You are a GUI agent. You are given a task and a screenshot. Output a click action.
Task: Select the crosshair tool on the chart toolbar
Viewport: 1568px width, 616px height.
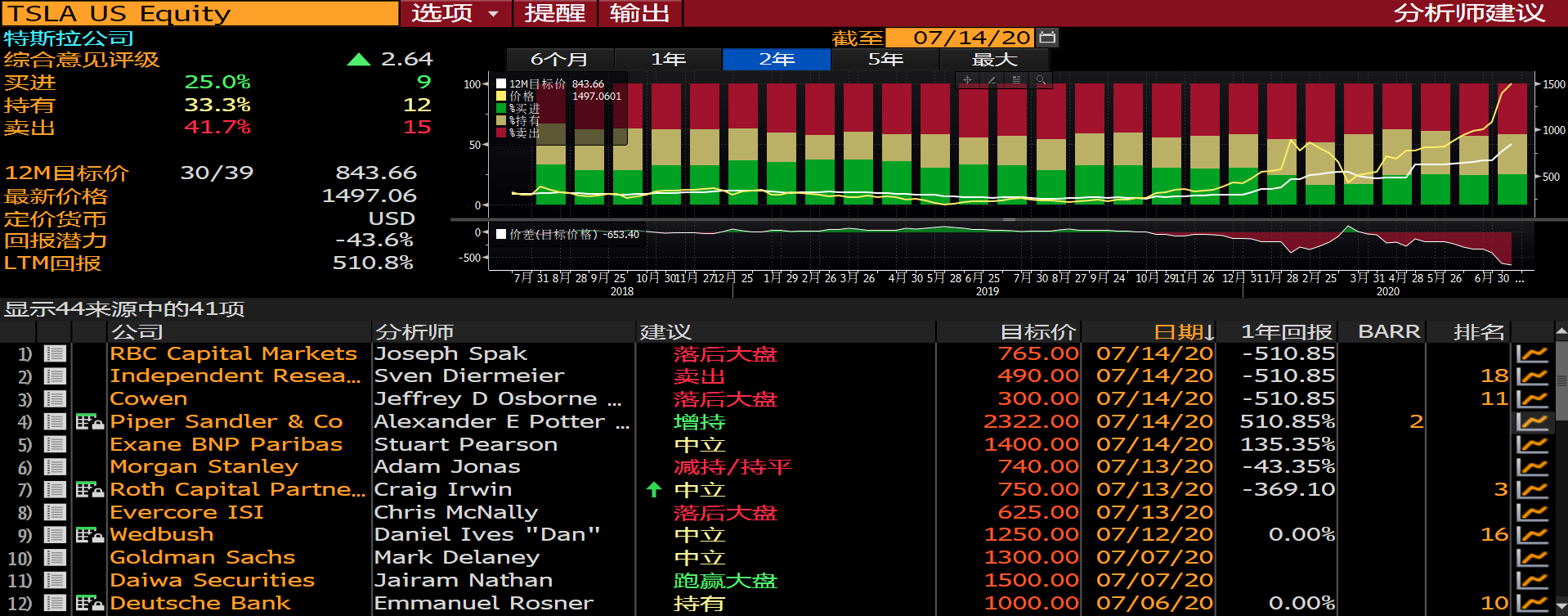967,79
